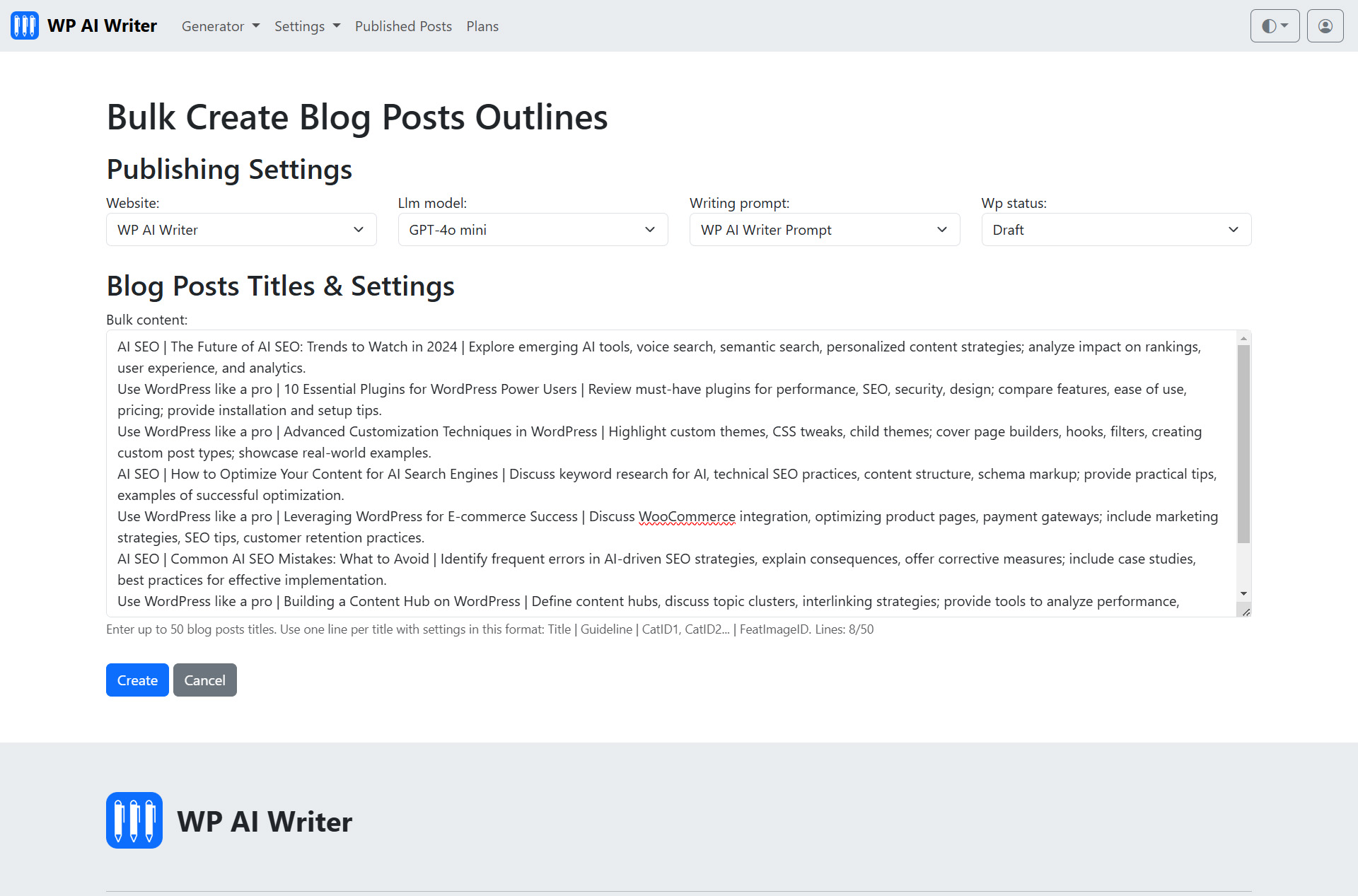The image size is (1358, 896).
Task: Click the three-pen logo beside footer title
Action: (134, 820)
